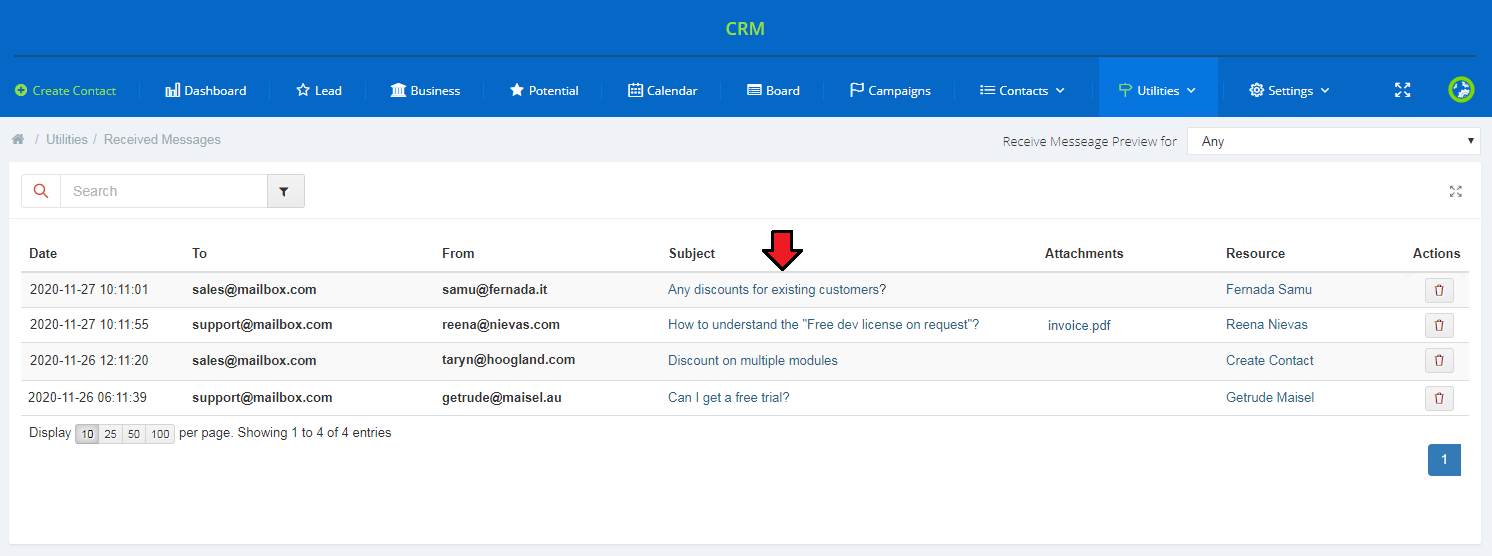Image resolution: width=1492 pixels, height=556 pixels.
Task: Click the getrude@maisel.au sender cell
Action: coord(502,398)
